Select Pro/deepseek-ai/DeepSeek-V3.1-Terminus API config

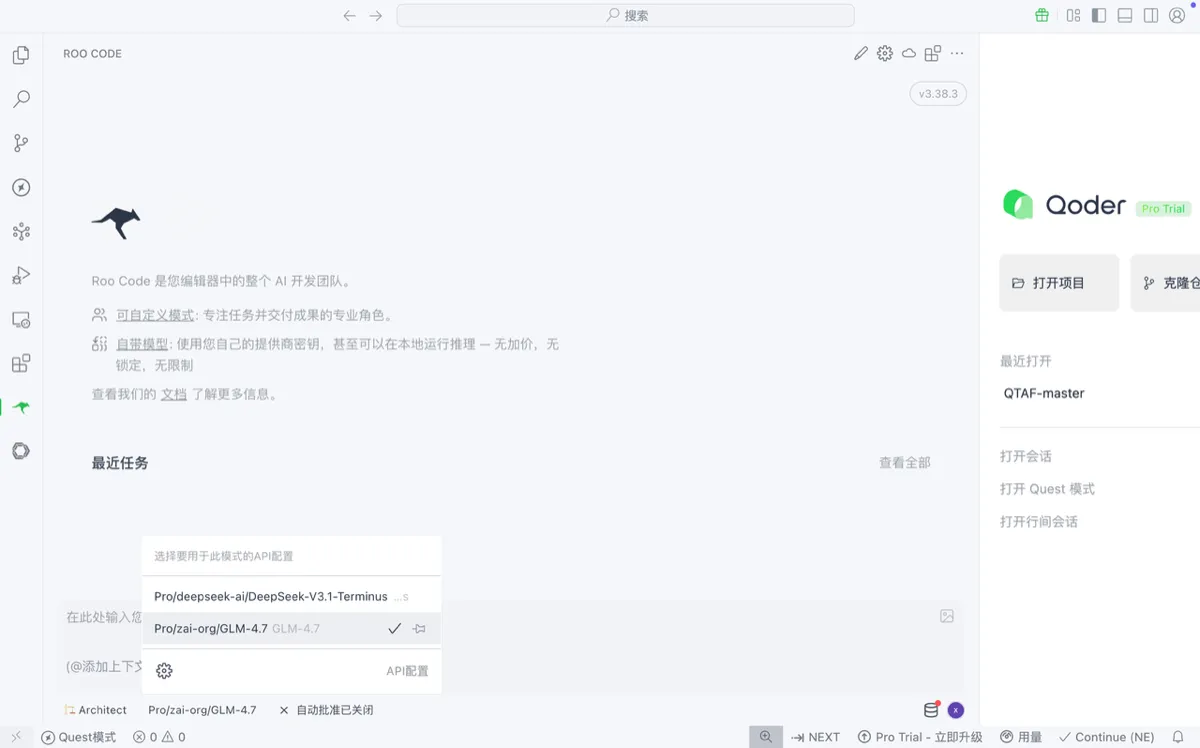[291, 596]
